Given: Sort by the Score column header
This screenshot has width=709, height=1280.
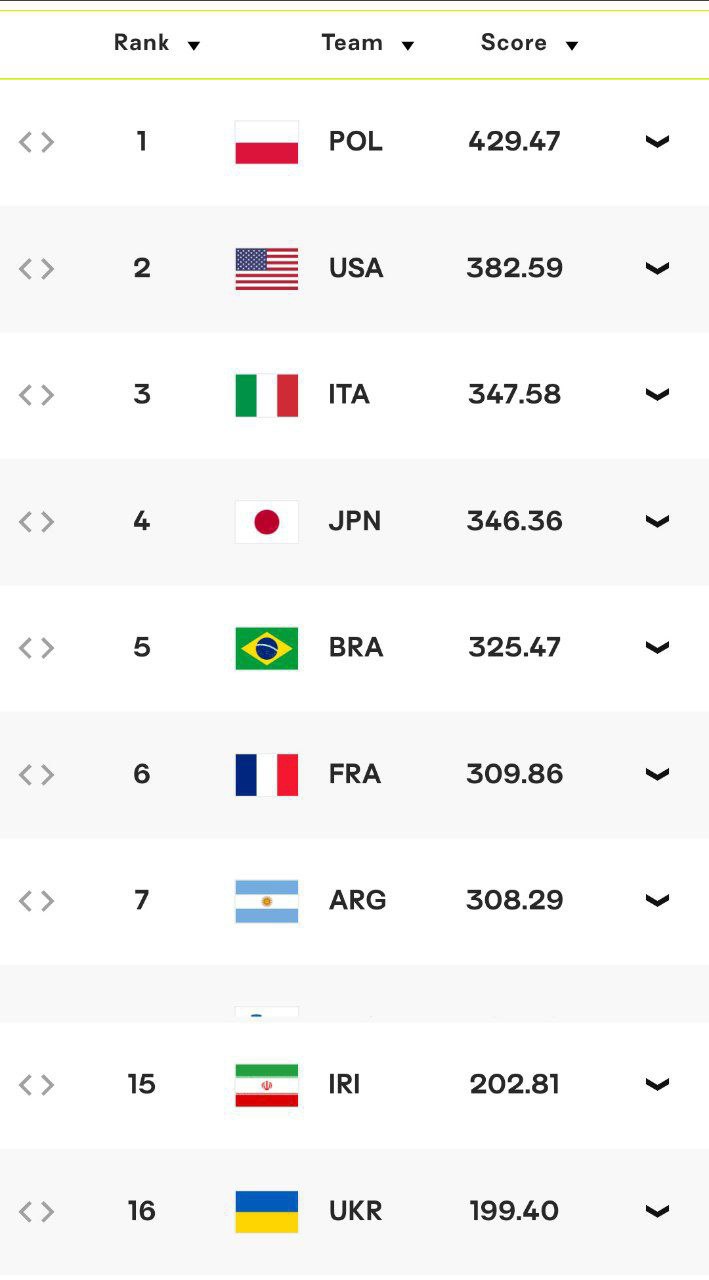Looking at the screenshot, I should click(x=529, y=43).
